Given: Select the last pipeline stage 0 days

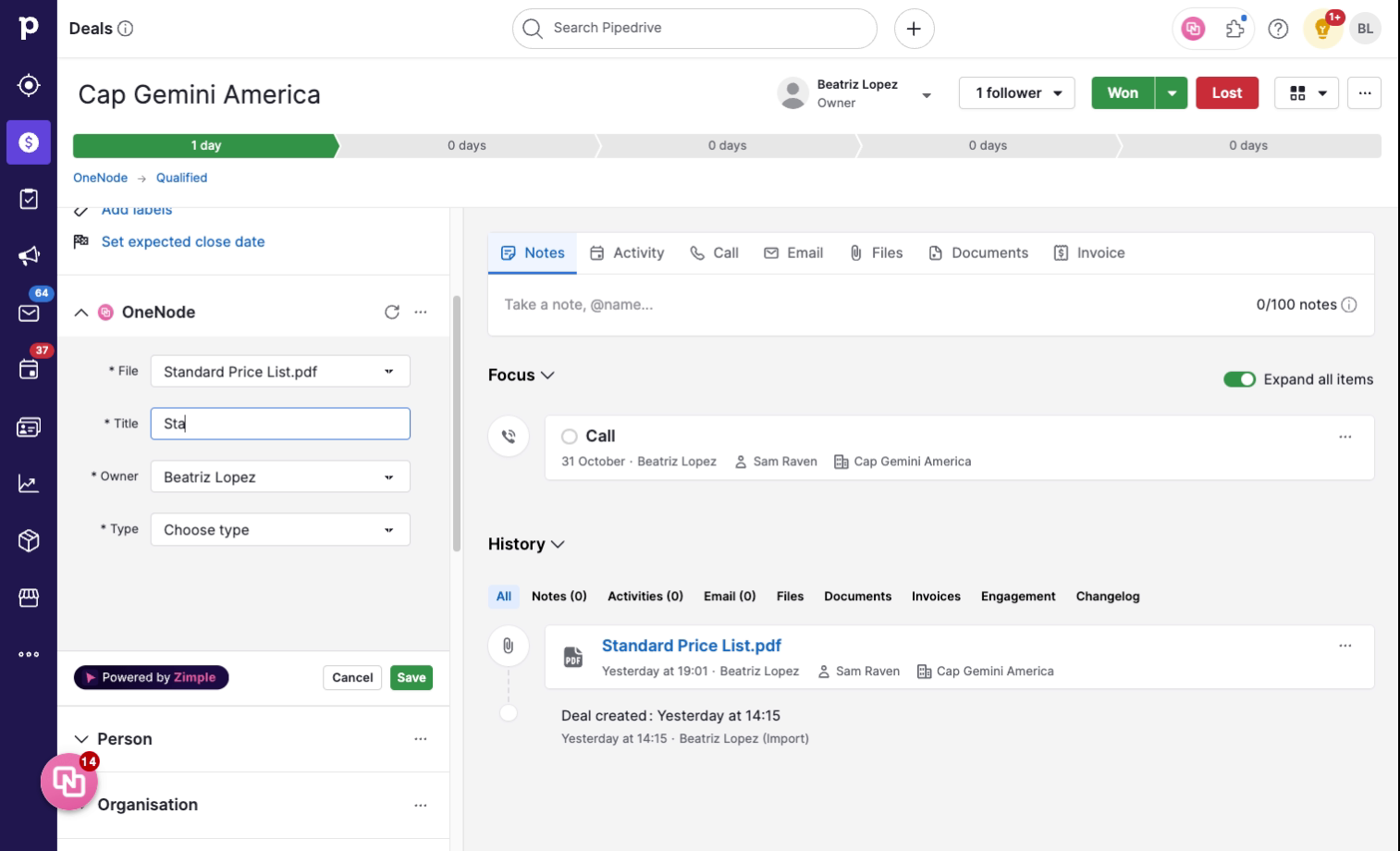Looking at the screenshot, I should coord(1248,146).
